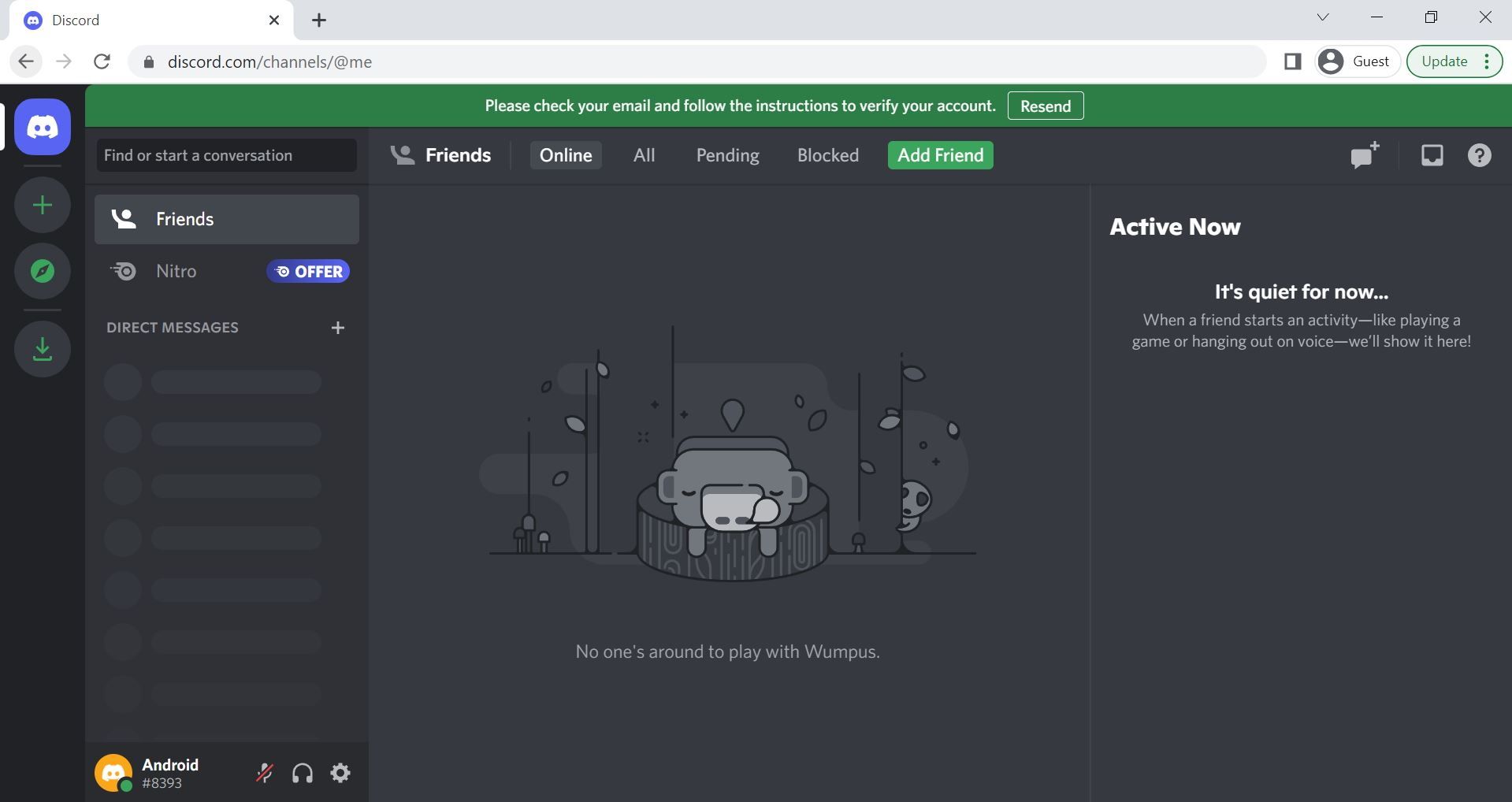Open the inbox
This screenshot has height=802, width=1512.
[x=1431, y=155]
